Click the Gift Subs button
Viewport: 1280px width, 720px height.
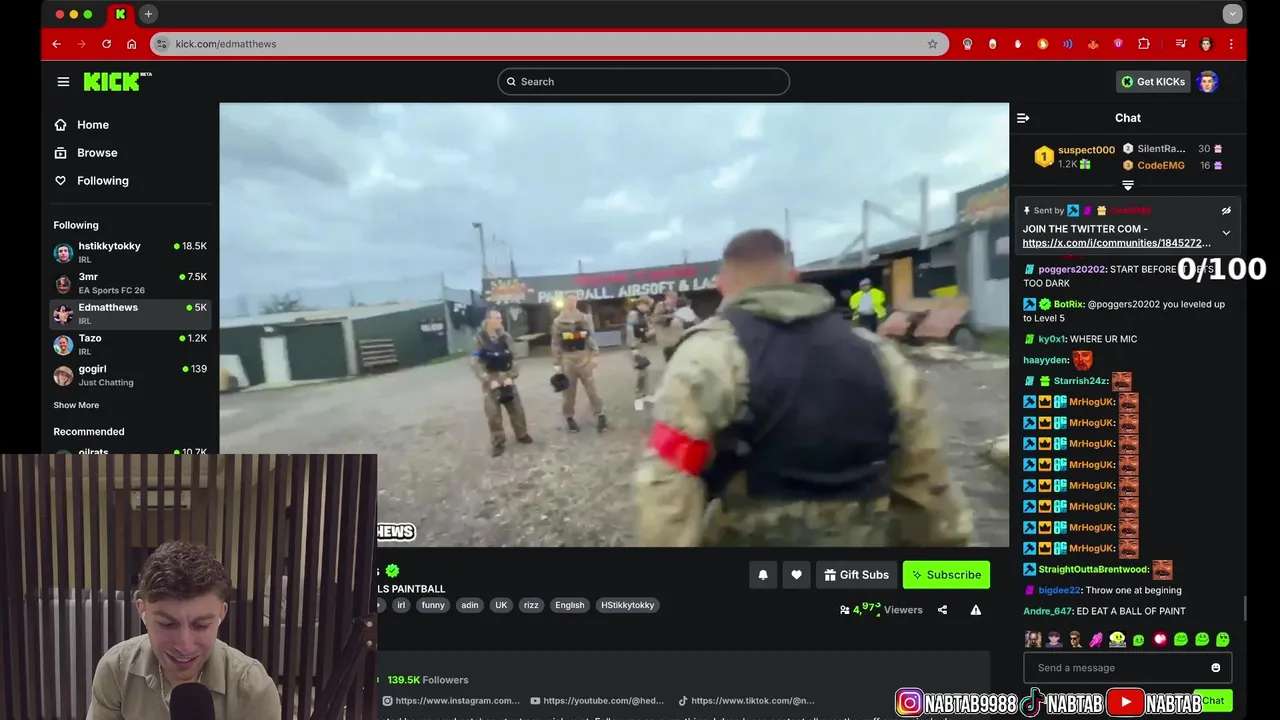click(x=856, y=575)
